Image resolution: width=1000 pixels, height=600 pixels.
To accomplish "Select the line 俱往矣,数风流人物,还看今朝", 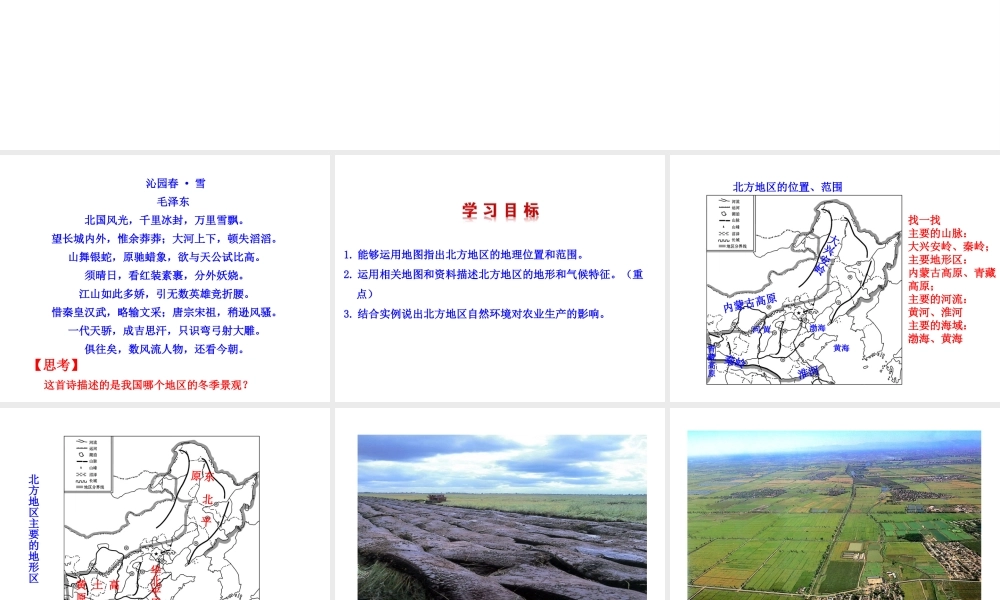I will (165, 349).
